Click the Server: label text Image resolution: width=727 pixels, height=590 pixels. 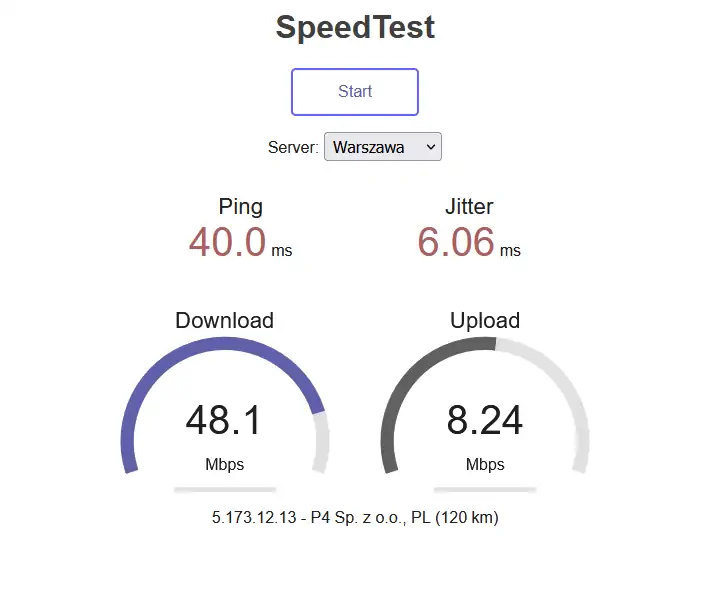coord(293,147)
